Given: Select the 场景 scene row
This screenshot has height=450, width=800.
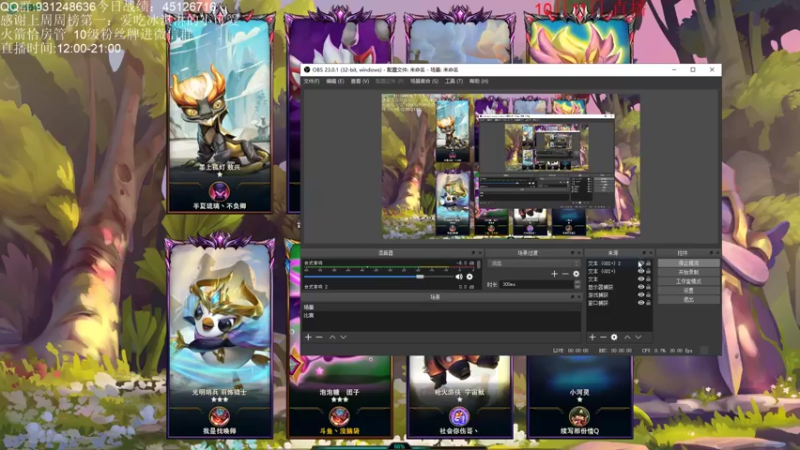Looking at the screenshot, I should point(441,307).
